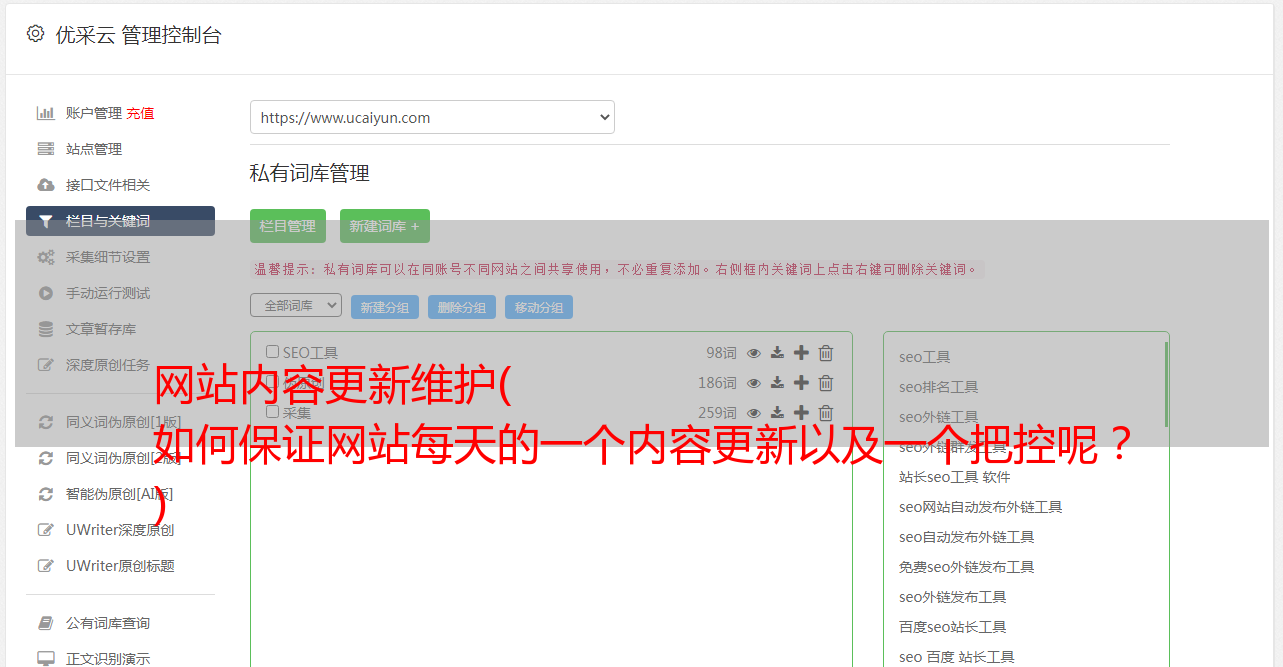This screenshot has width=1283, height=667.
Task: Expand the 全部词库 group dropdown
Action: [x=296, y=305]
